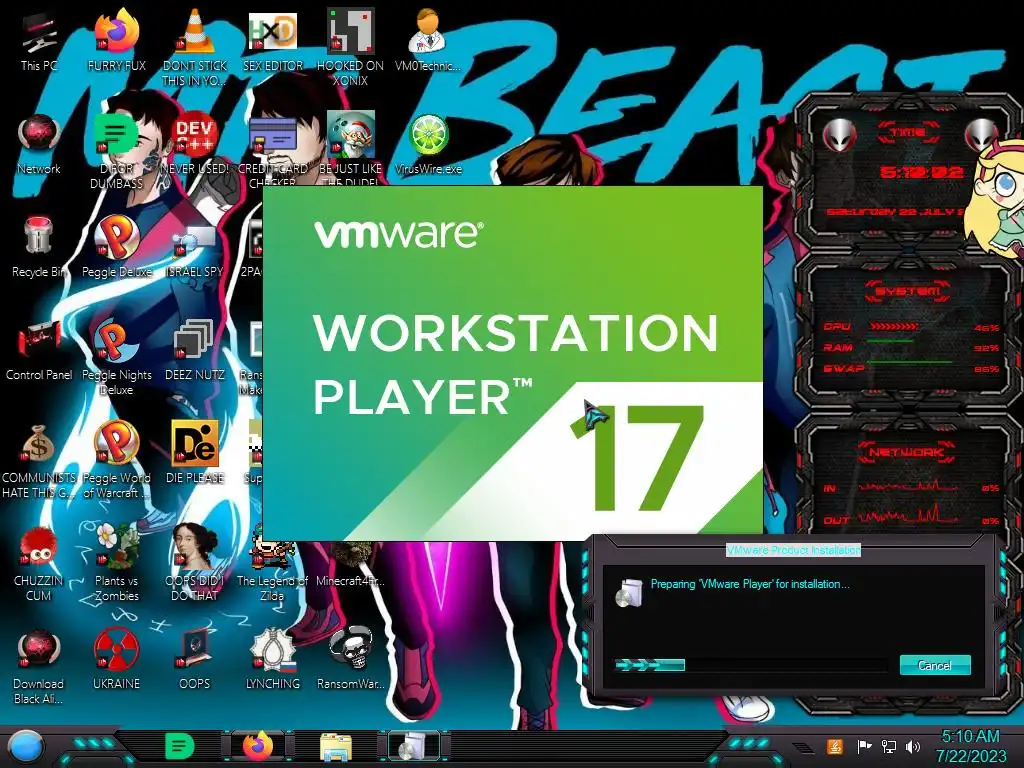Select the BE JUST LIKE THE DUDE icon
Viewport: 1024px width, 768px height.
pyautogui.click(x=350, y=149)
